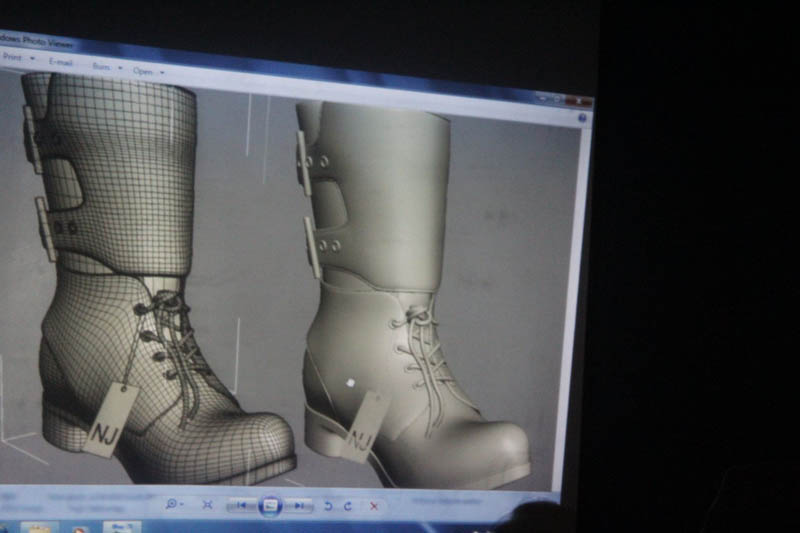This screenshot has width=800, height=533.
Task: Click the blue Help icon
Action: [x=583, y=118]
